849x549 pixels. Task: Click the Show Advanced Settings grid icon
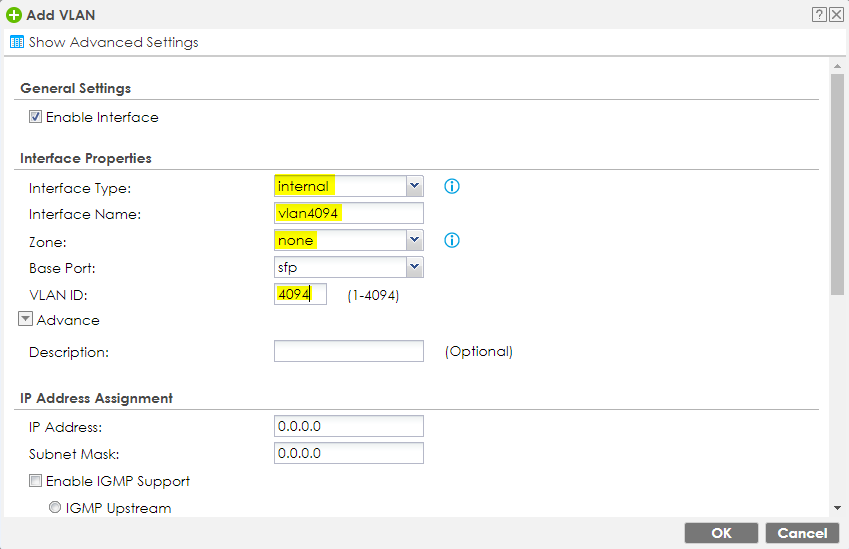point(16,42)
